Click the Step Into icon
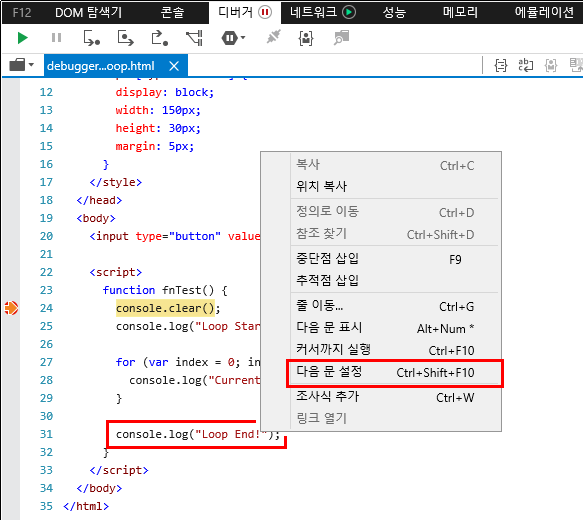Viewport: 583px width, 520px height. (x=91, y=38)
